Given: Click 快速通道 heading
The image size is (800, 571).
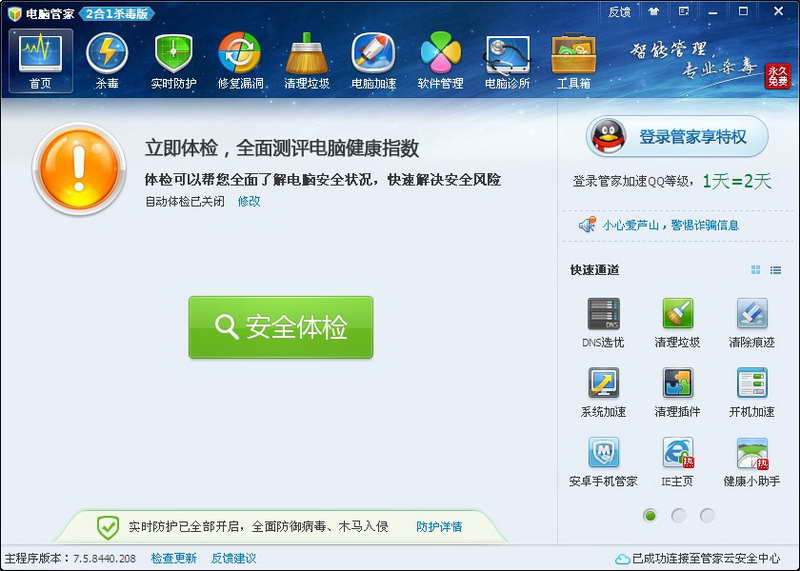Looking at the screenshot, I should 595,270.
